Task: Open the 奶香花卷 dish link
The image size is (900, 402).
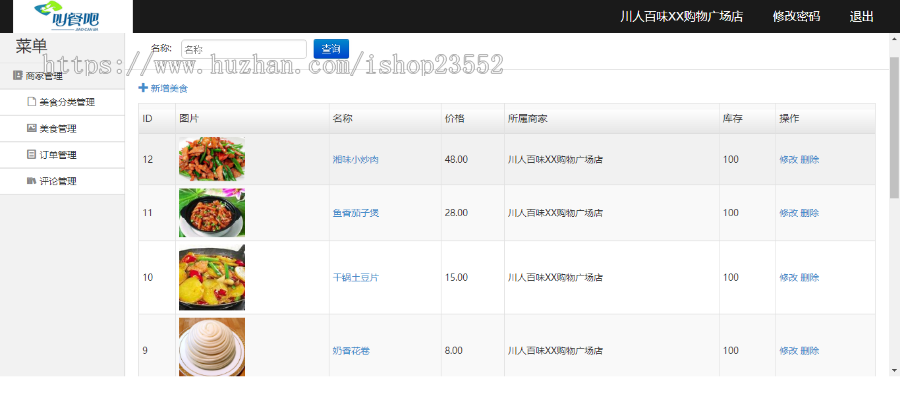Action: click(x=351, y=350)
